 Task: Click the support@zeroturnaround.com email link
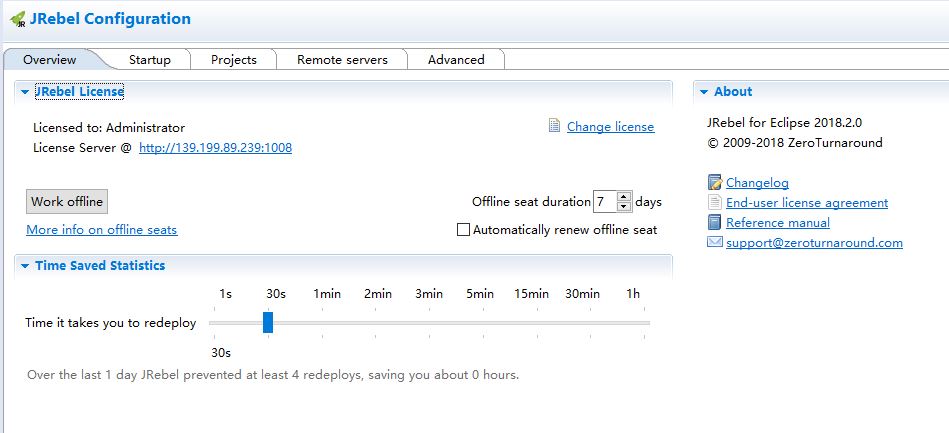point(814,243)
